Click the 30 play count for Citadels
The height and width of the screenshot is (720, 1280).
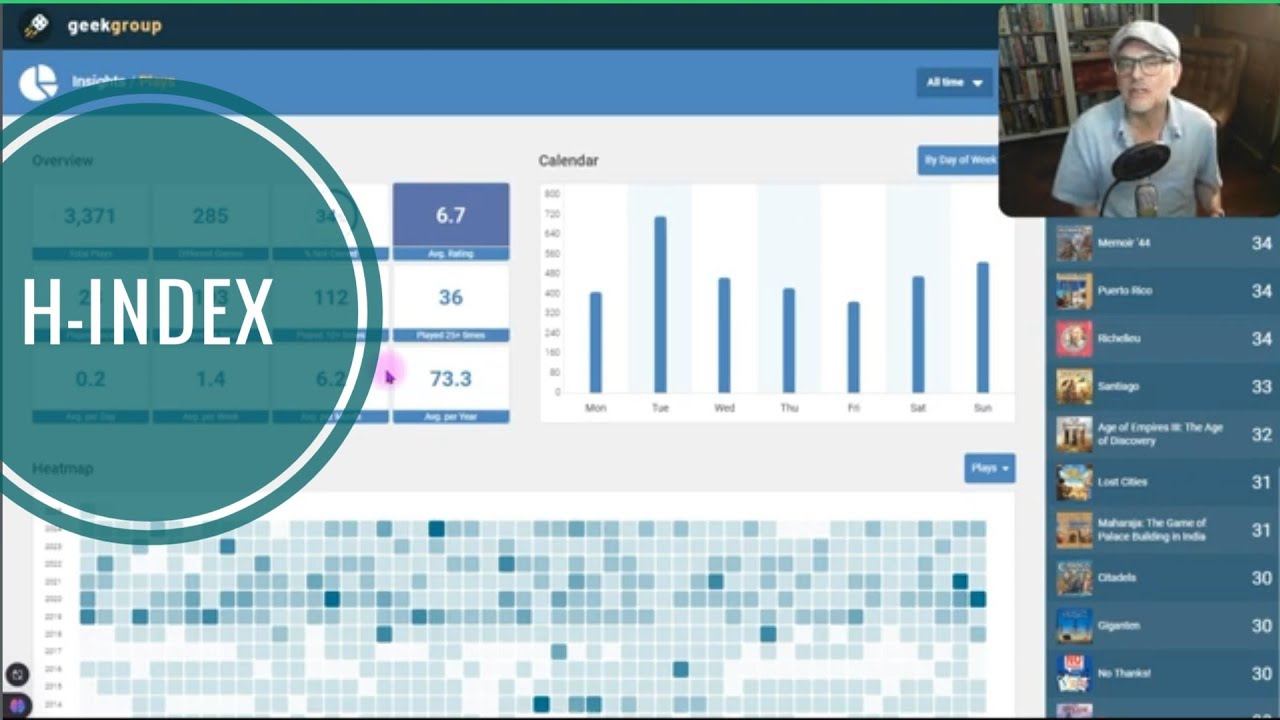(1261, 578)
